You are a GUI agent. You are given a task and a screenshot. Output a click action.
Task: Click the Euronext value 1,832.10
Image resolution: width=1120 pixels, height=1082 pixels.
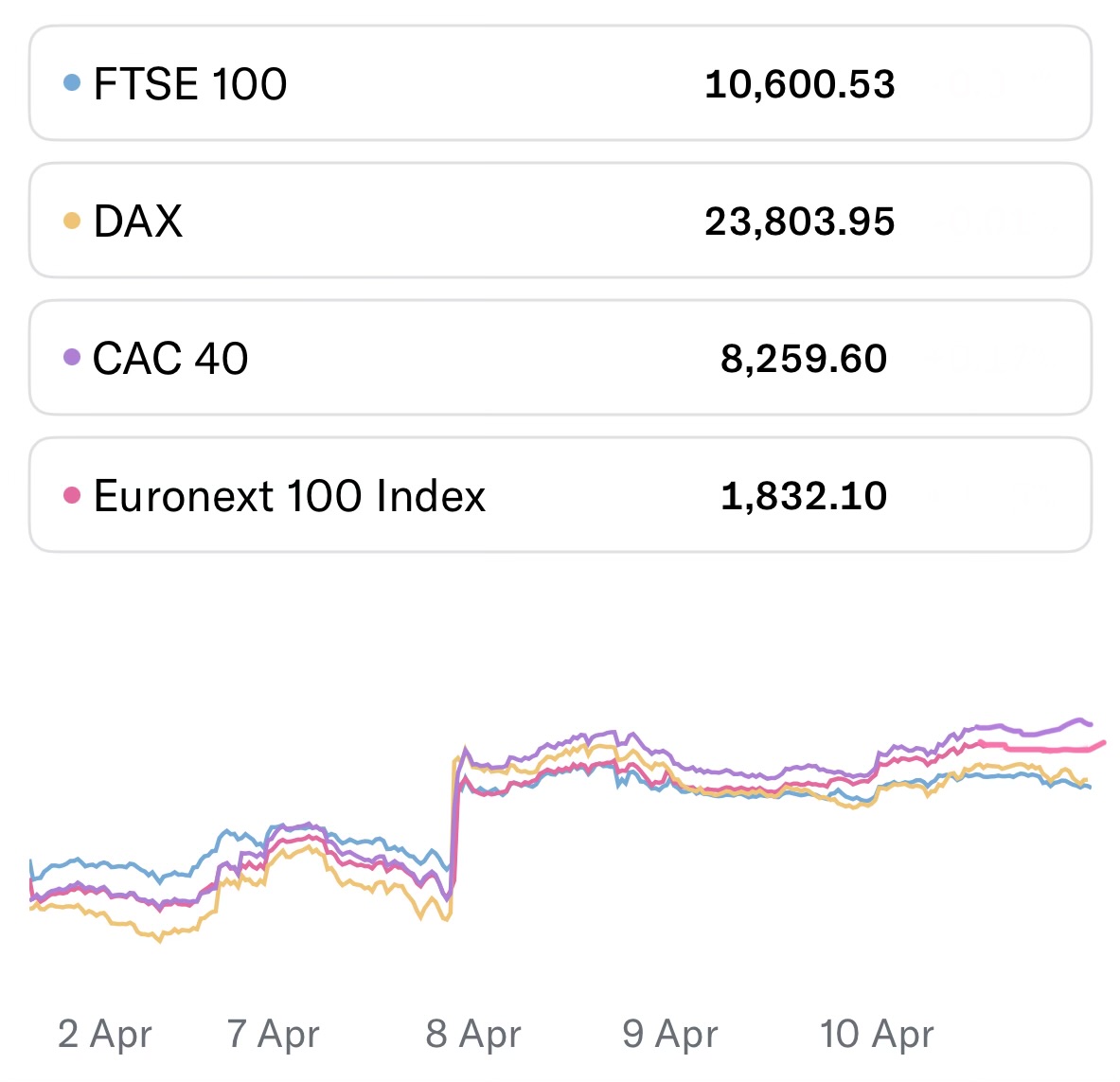pos(803,496)
